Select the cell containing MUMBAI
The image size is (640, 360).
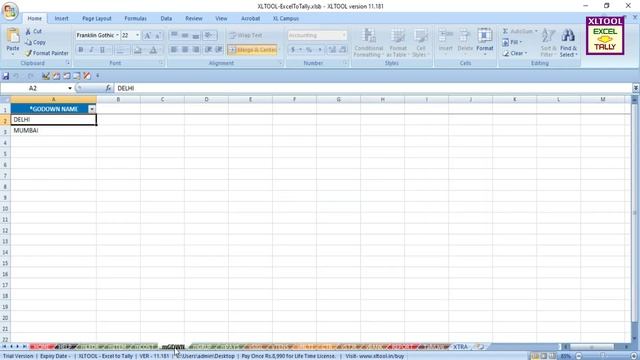click(x=53, y=131)
